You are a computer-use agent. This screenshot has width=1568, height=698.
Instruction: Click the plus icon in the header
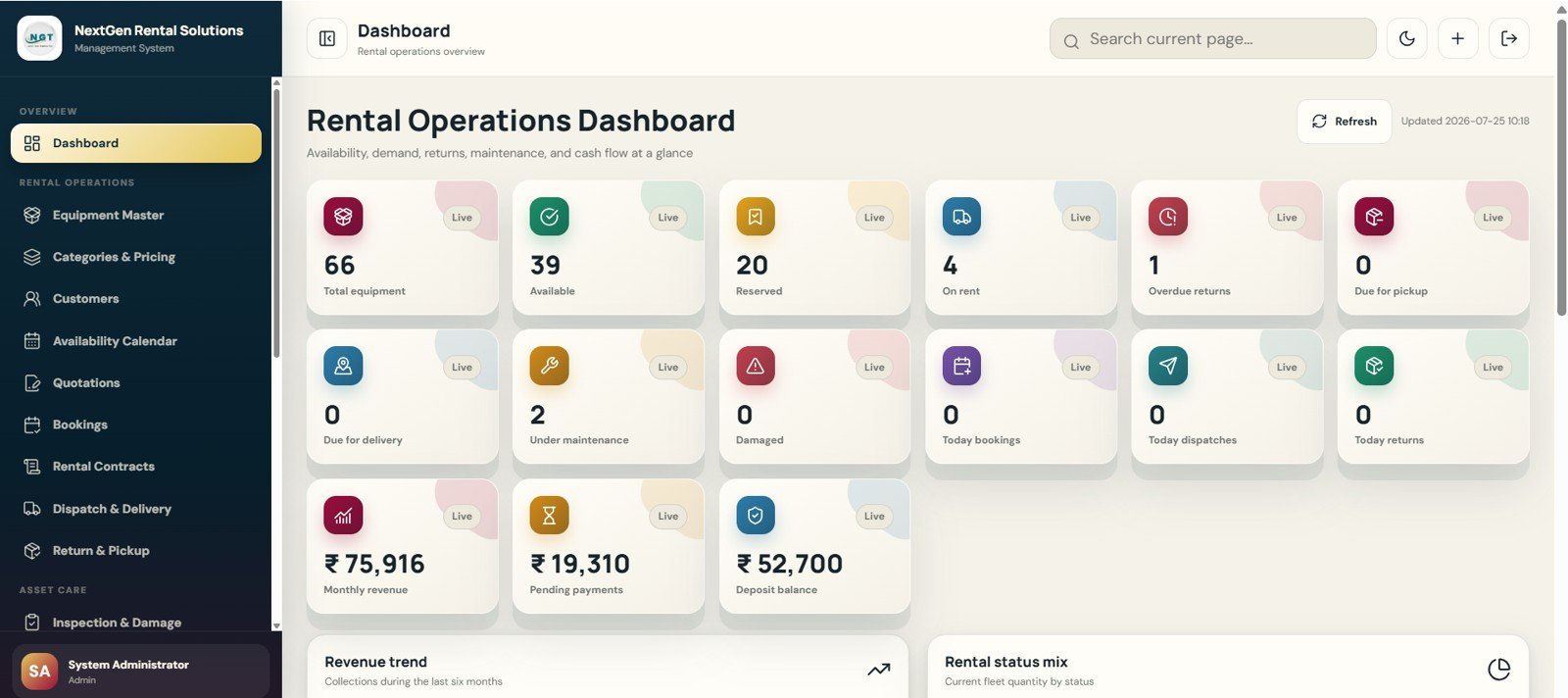tap(1458, 38)
